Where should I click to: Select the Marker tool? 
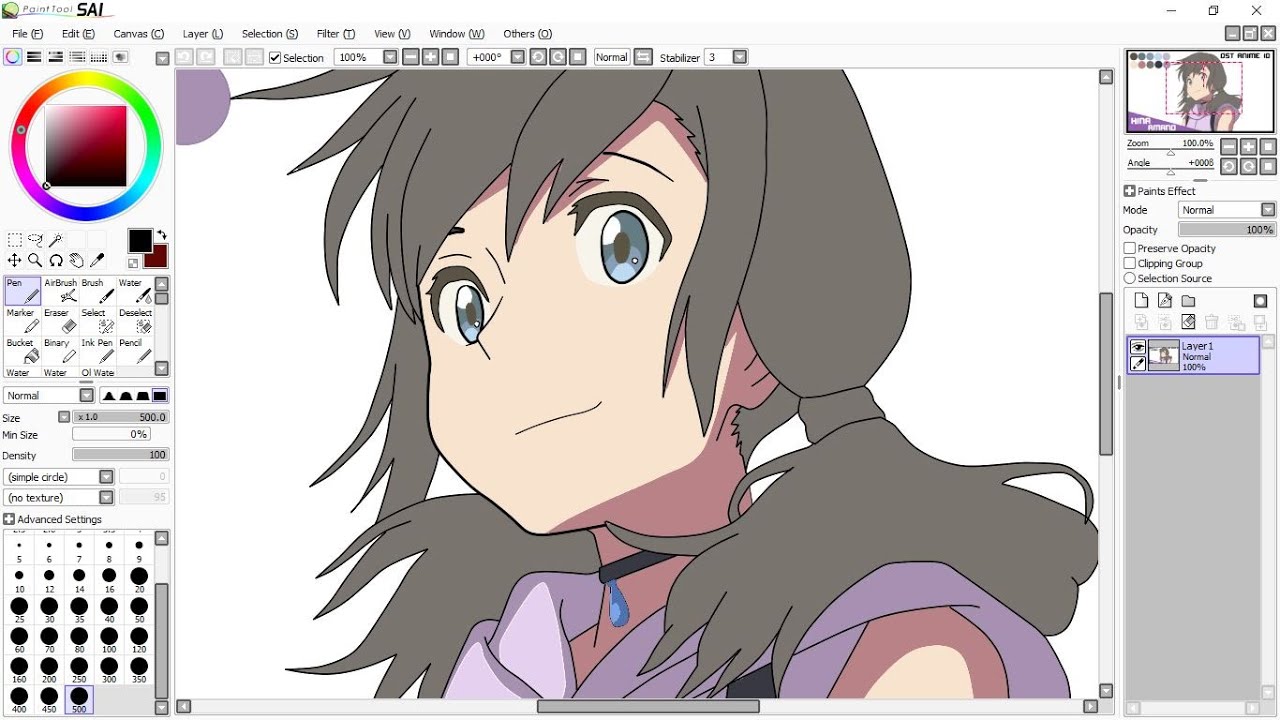pyautogui.click(x=22, y=320)
